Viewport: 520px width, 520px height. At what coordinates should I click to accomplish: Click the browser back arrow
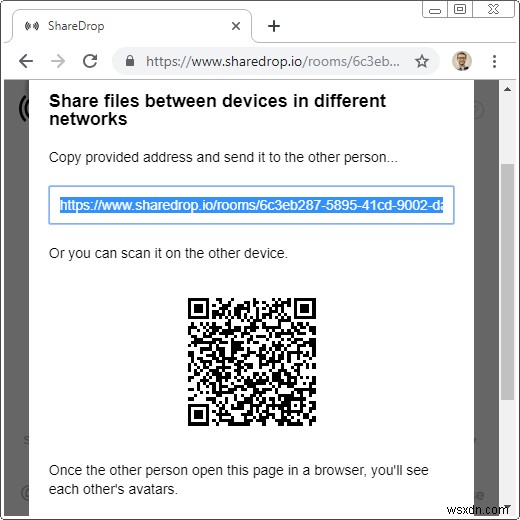(26, 61)
